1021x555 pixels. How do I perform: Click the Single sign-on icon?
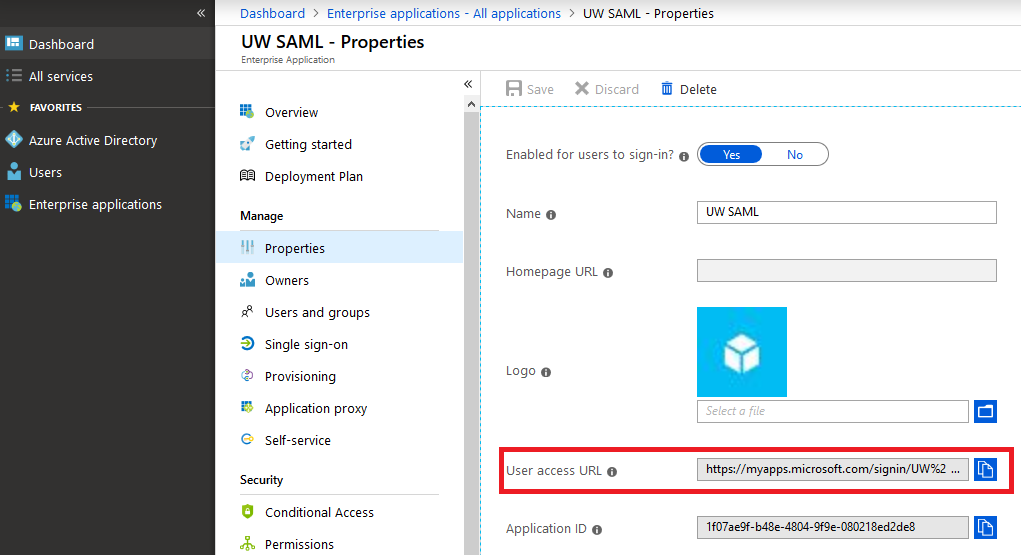[247, 343]
